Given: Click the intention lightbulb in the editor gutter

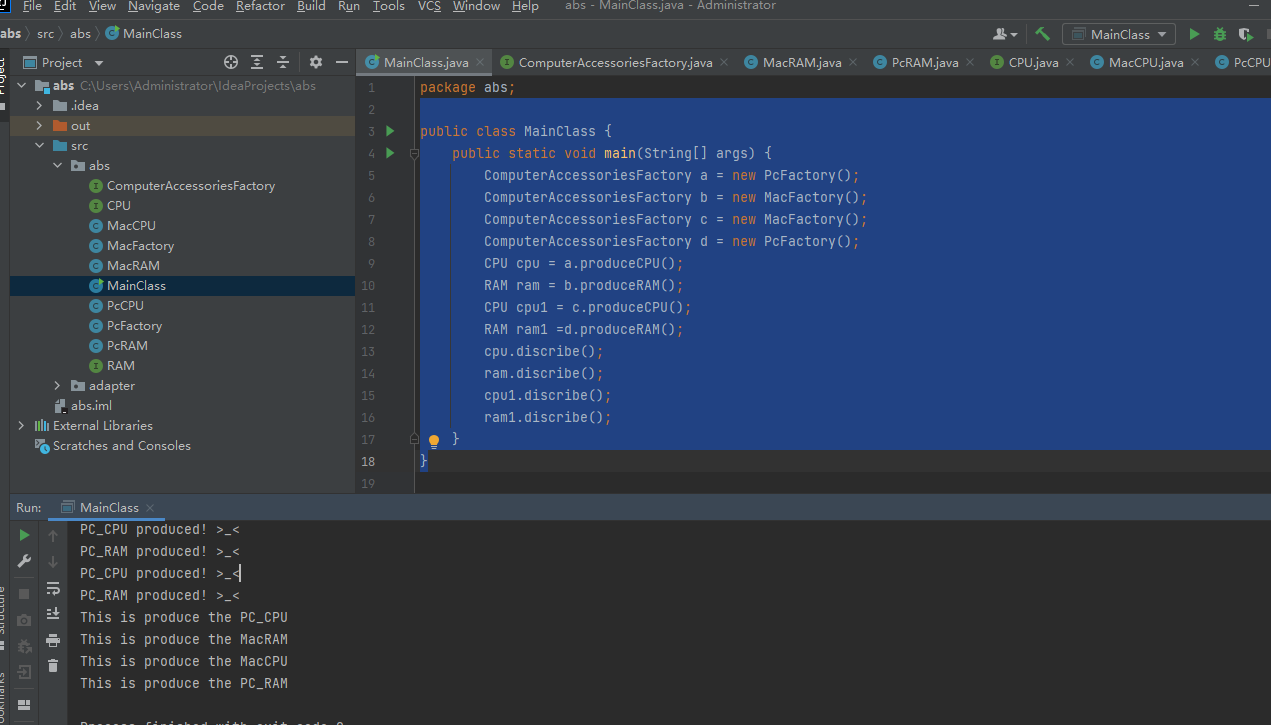Looking at the screenshot, I should click(434, 440).
